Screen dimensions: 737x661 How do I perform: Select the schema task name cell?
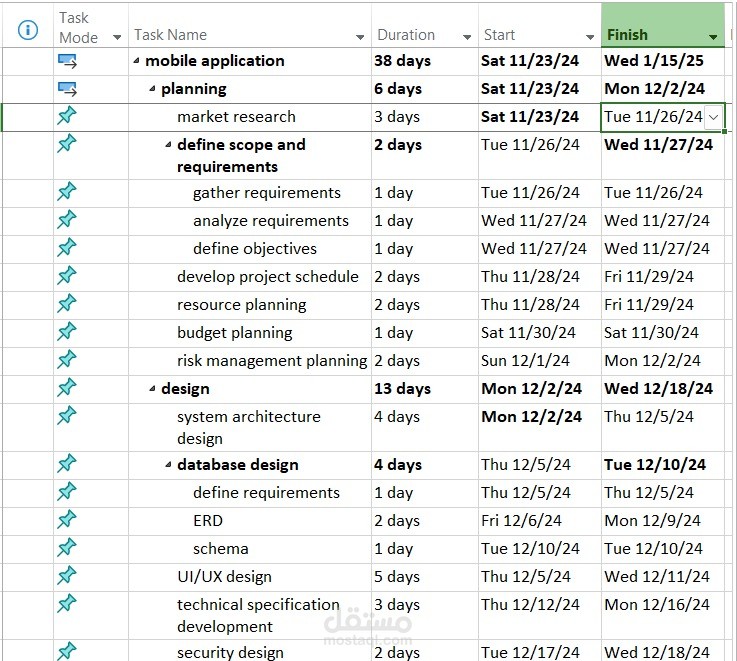250,549
